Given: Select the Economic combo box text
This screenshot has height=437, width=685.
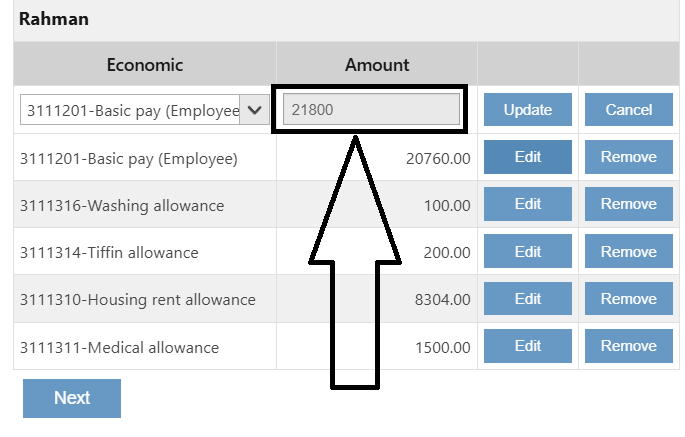Looking at the screenshot, I should point(130,110).
